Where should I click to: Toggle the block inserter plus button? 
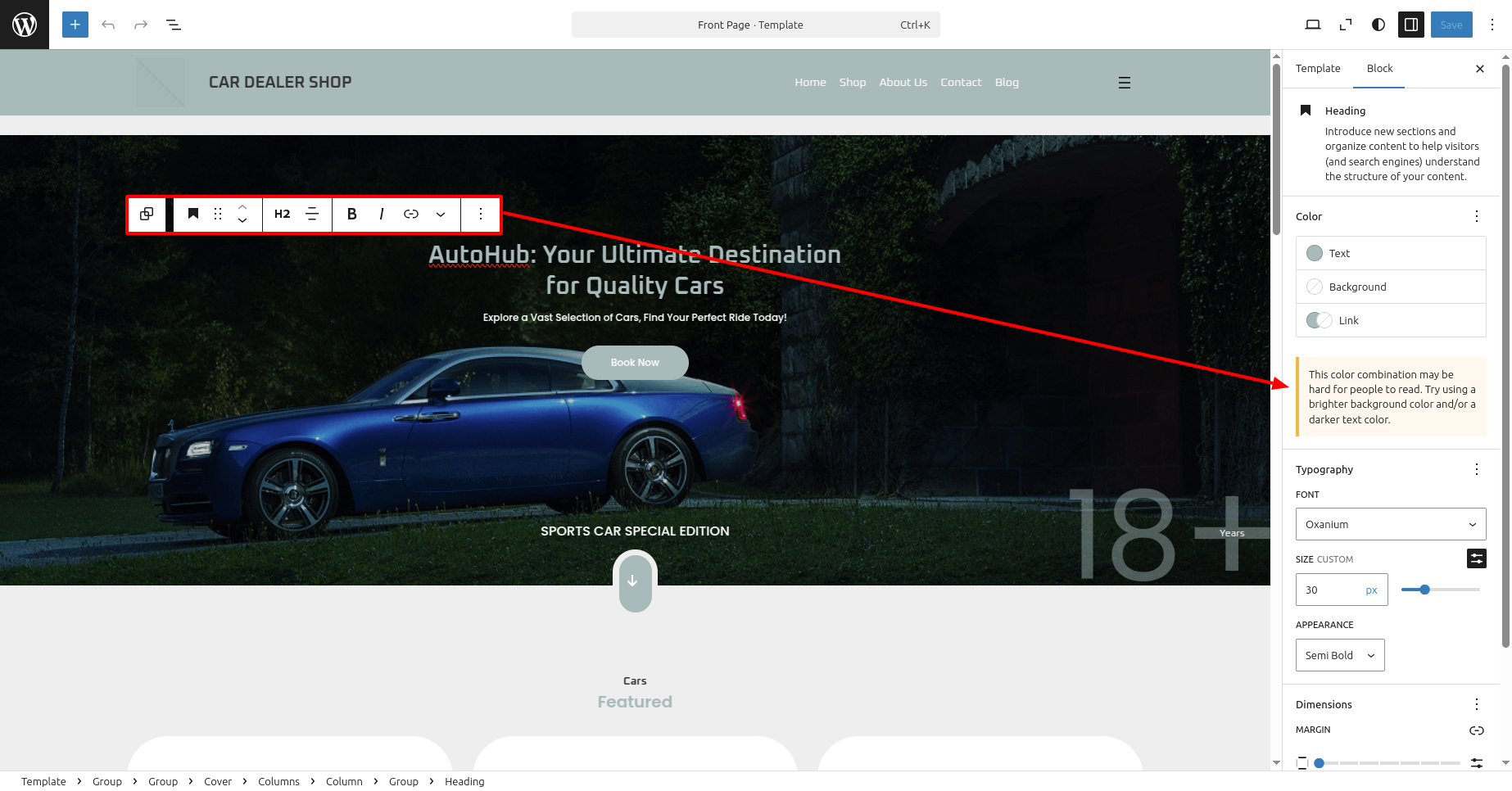click(x=75, y=25)
